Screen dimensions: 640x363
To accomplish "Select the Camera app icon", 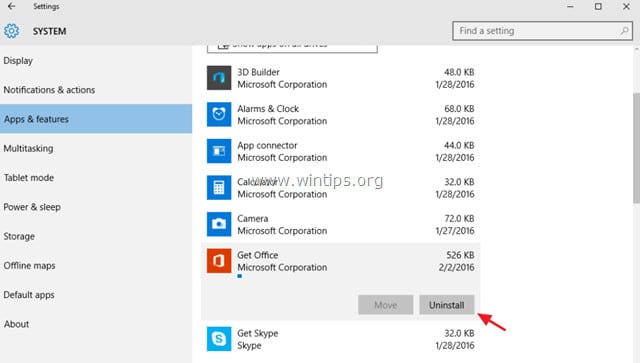I will pos(219,224).
